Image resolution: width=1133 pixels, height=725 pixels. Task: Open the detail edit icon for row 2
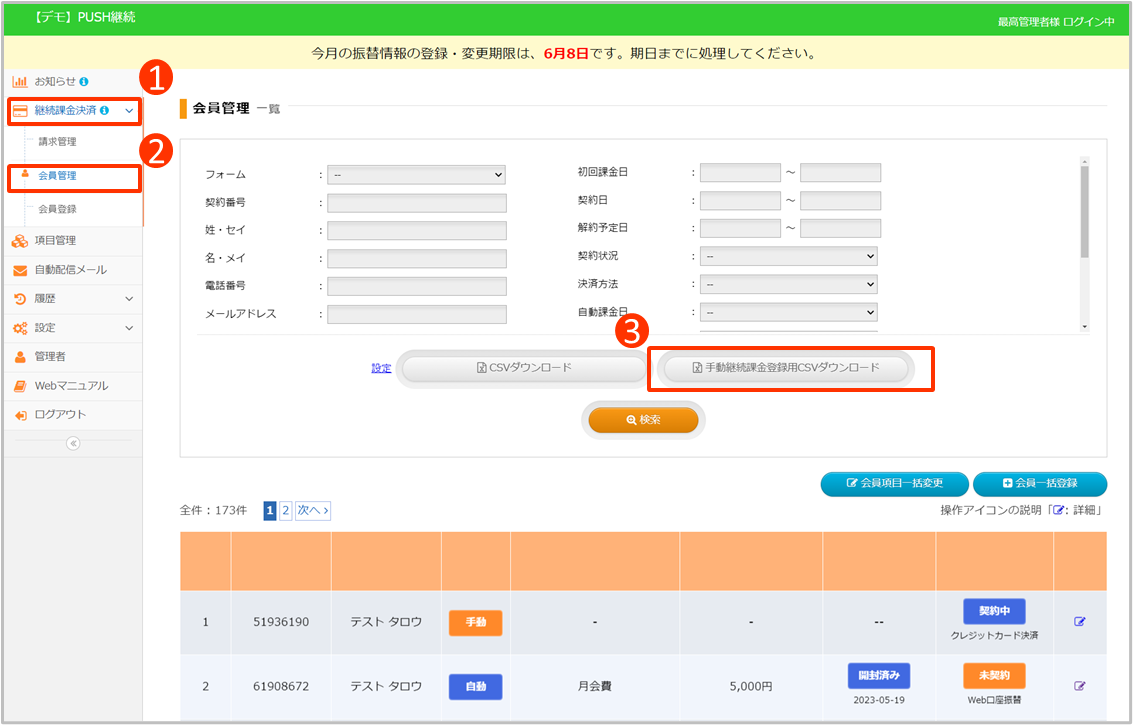pos(1079,686)
